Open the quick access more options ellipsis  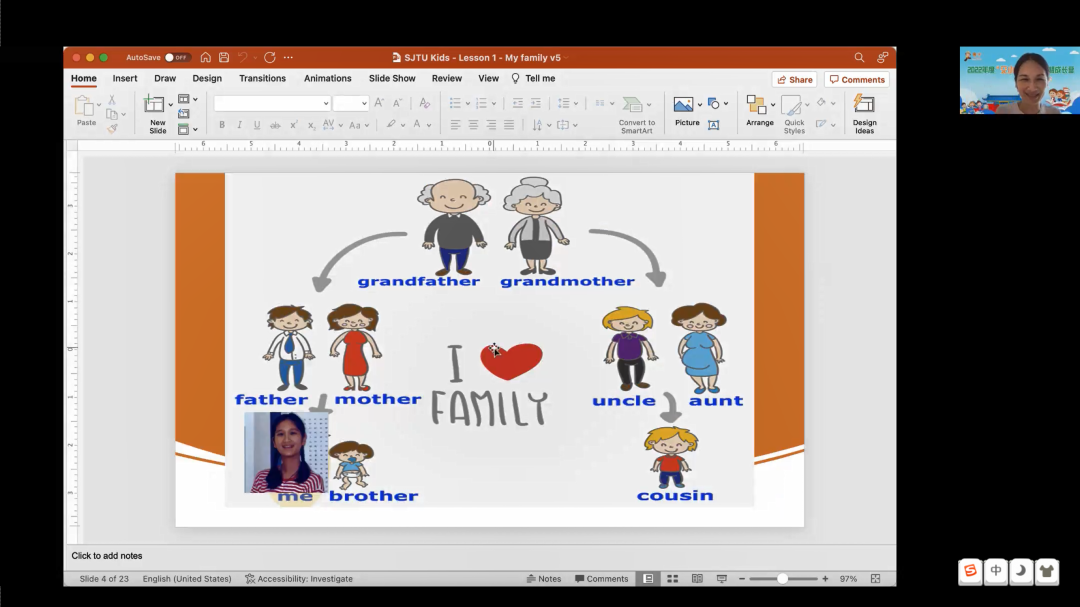click(x=288, y=58)
